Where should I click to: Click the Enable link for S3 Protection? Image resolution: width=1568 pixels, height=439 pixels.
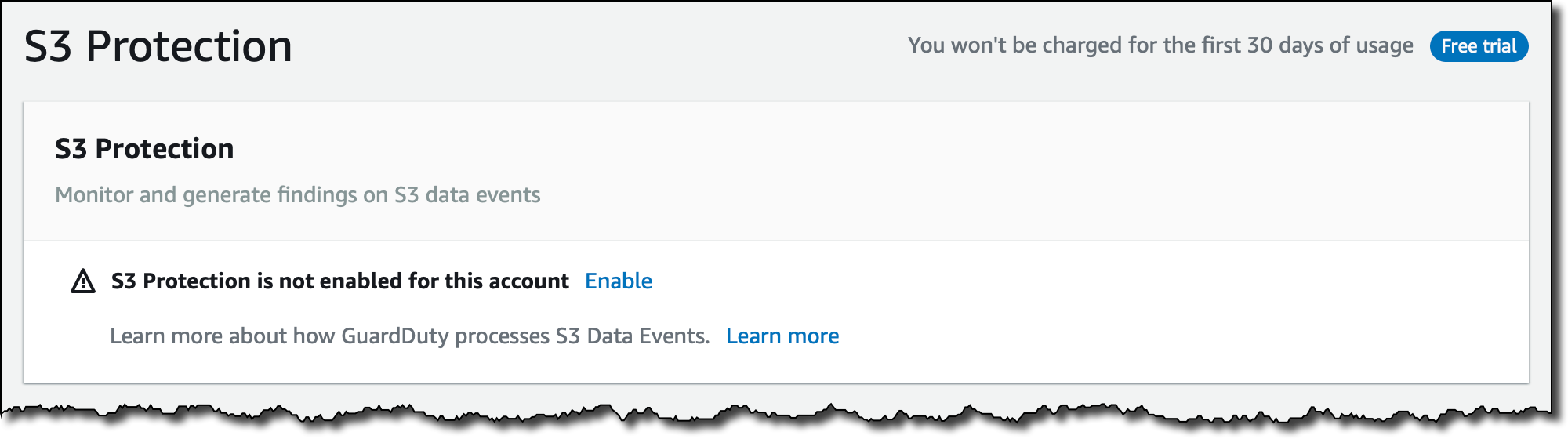click(x=618, y=281)
